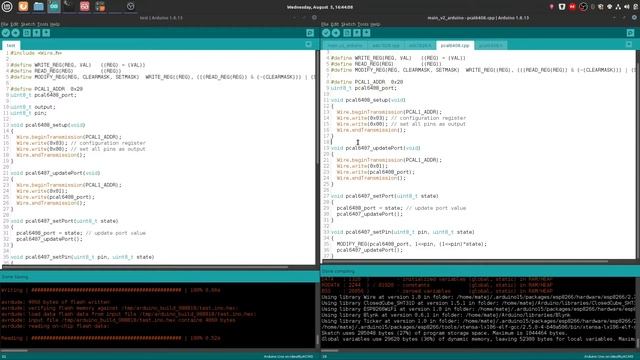Save the main_v2_arduino sketch
The width and height of the screenshot is (640, 360).
367,33
